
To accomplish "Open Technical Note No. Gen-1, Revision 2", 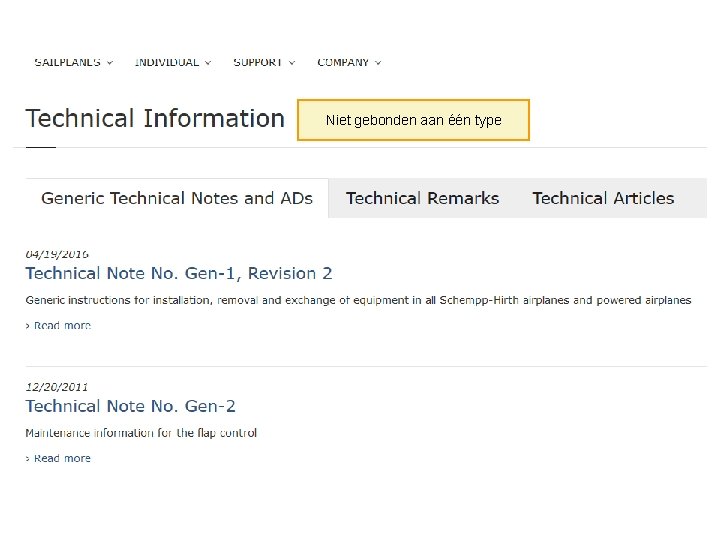I will (x=178, y=273).
